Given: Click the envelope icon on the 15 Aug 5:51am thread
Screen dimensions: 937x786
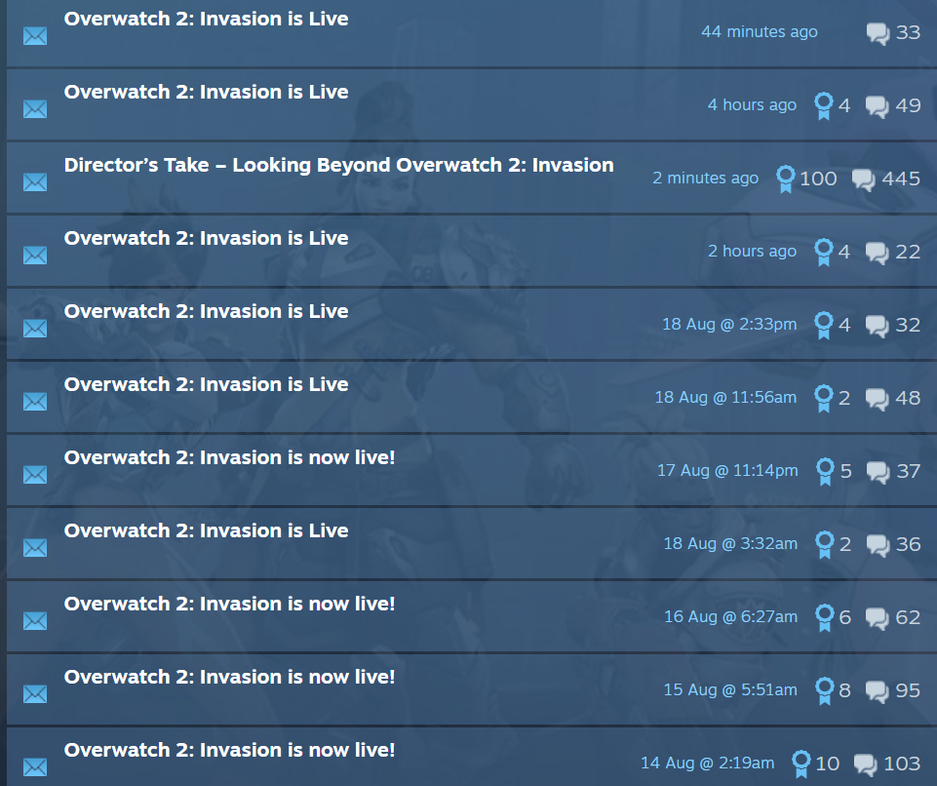Looking at the screenshot, I should pyautogui.click(x=35, y=694).
